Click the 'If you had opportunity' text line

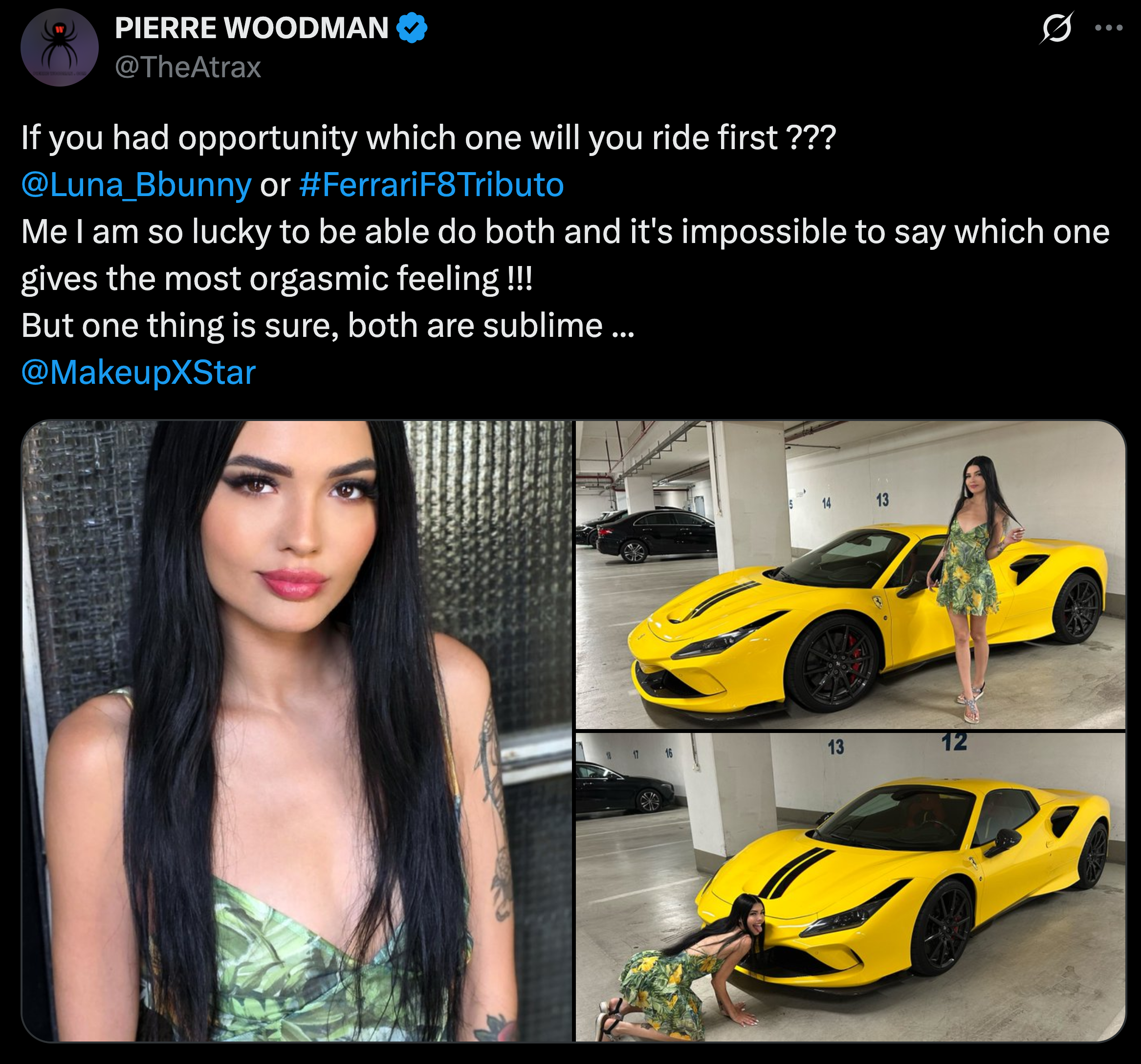coord(429,138)
